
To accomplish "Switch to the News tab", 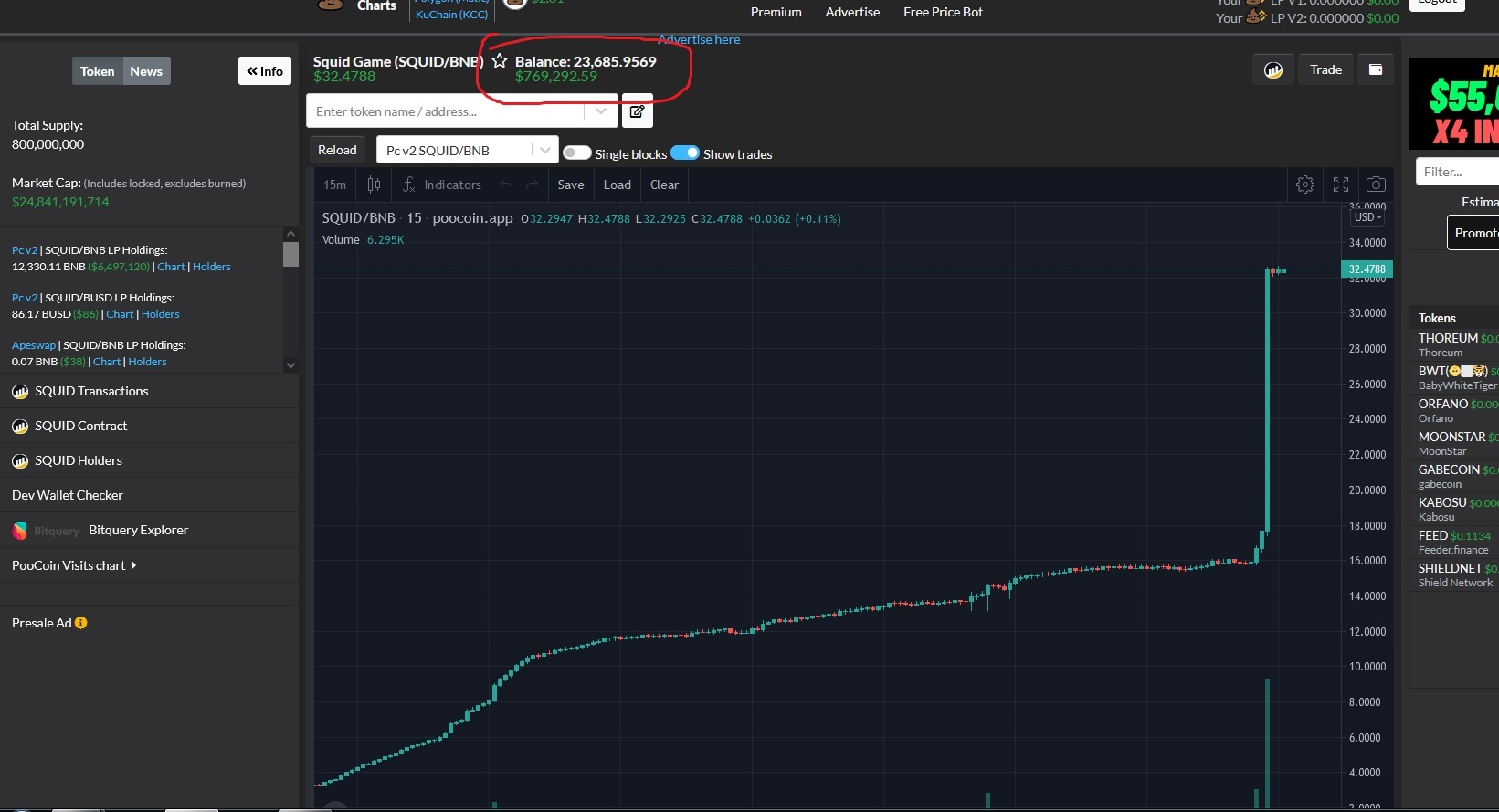I will tap(146, 71).
